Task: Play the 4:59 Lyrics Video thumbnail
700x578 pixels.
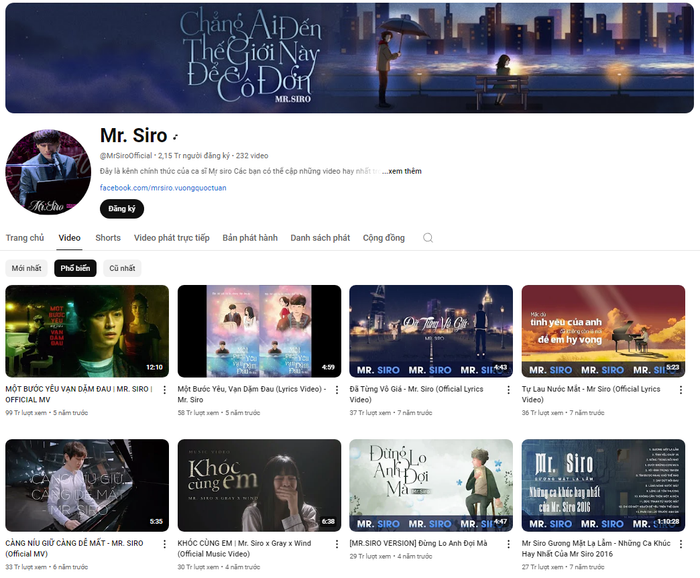Action: pos(259,331)
